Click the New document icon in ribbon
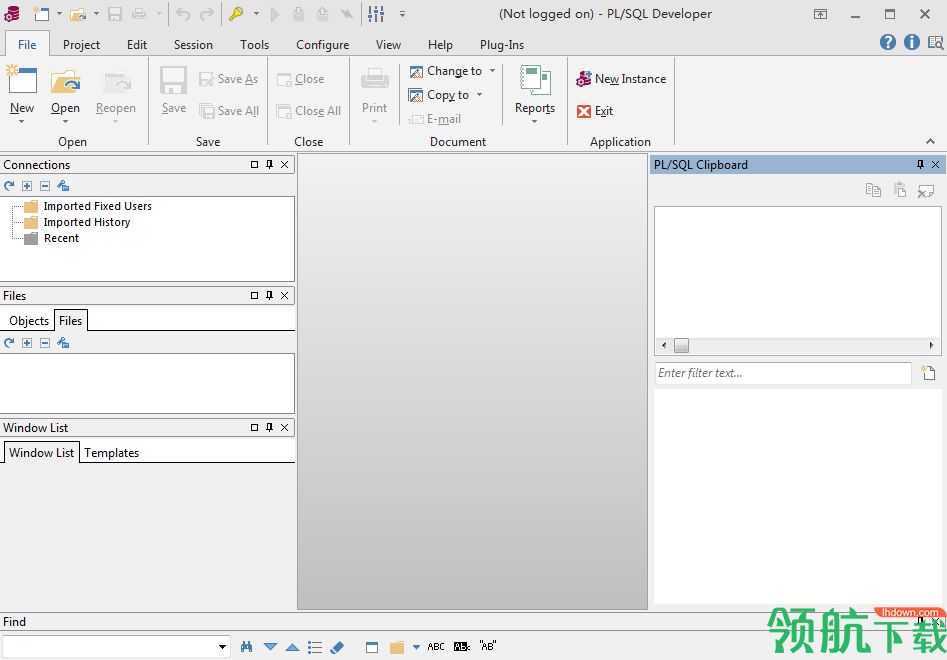 [x=22, y=81]
